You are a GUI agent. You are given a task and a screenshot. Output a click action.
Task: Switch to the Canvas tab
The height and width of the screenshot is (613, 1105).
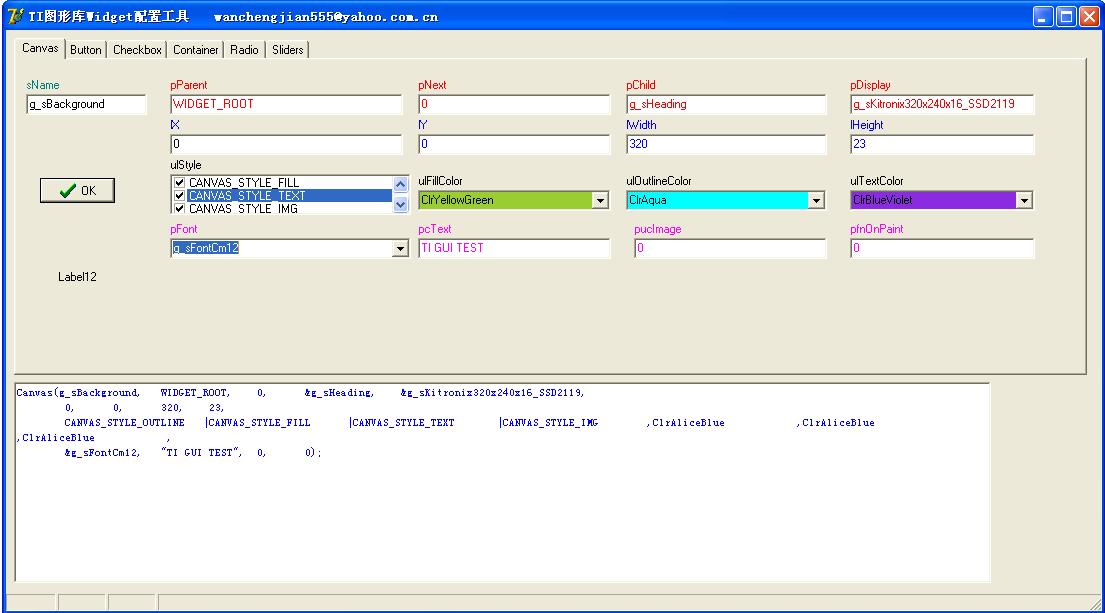tap(40, 48)
